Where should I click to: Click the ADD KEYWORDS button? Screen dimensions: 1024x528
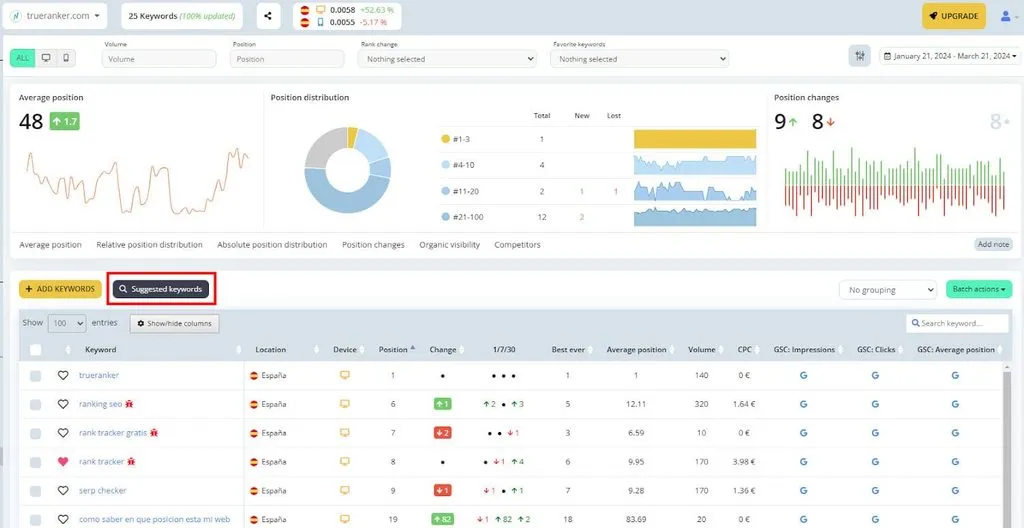60,289
